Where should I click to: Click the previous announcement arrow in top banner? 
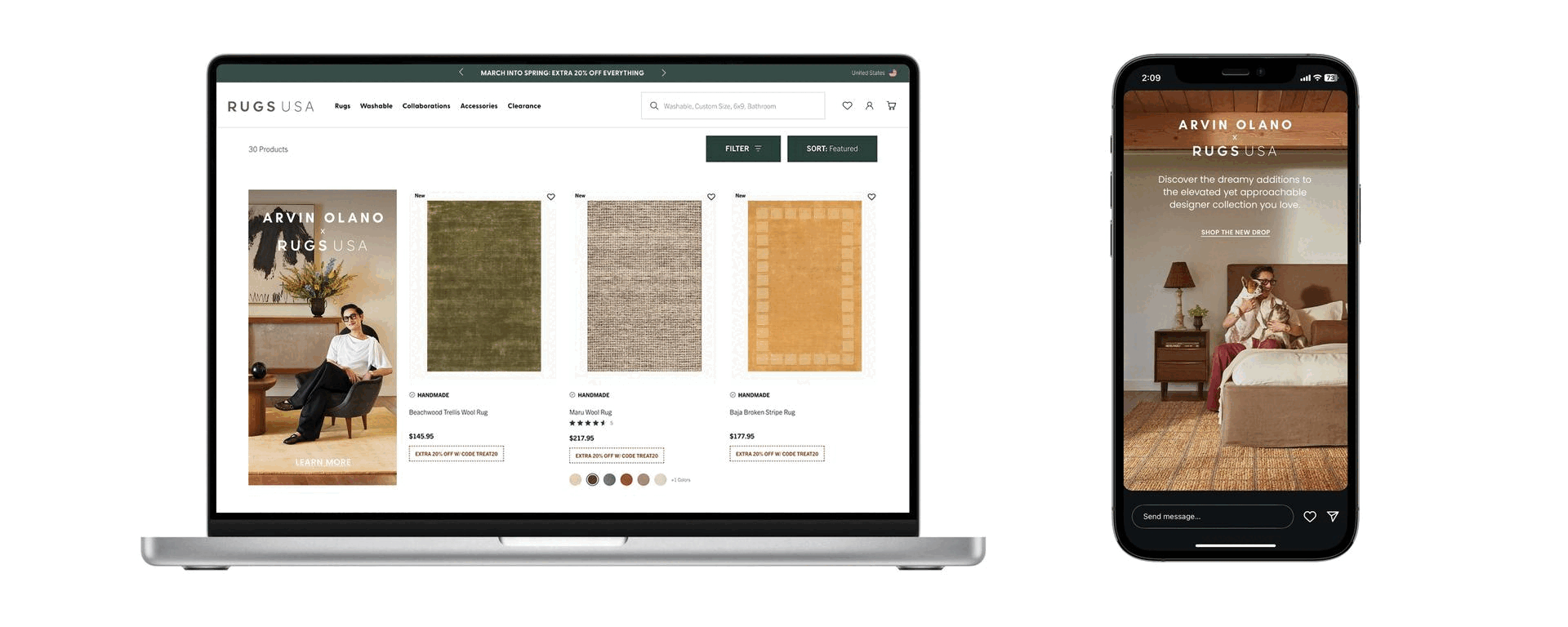pos(461,73)
